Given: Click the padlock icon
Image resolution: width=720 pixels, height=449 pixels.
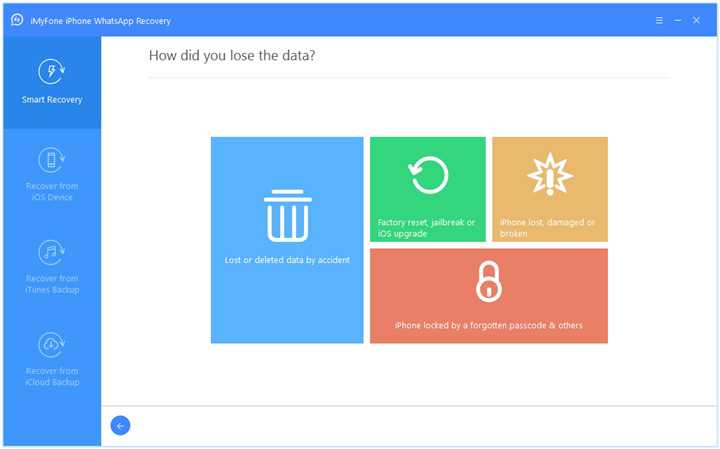Looking at the screenshot, I should (x=488, y=283).
